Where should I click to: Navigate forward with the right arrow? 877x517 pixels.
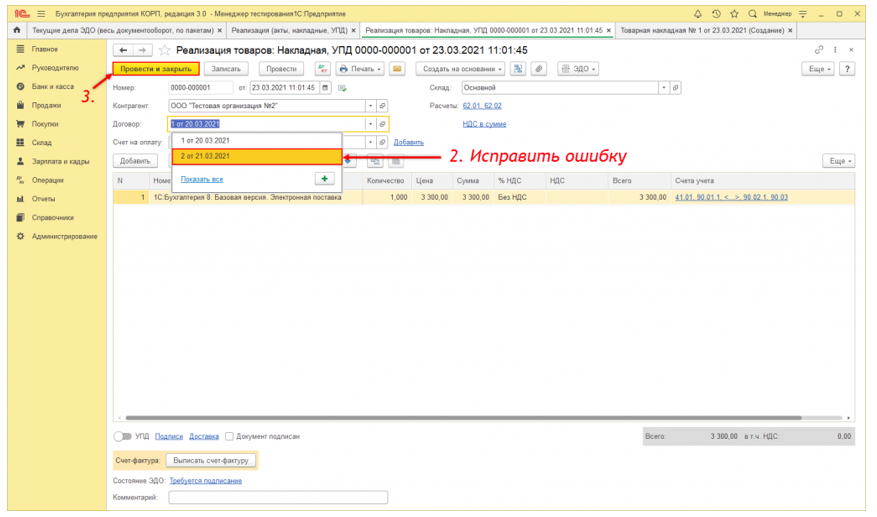pos(143,50)
